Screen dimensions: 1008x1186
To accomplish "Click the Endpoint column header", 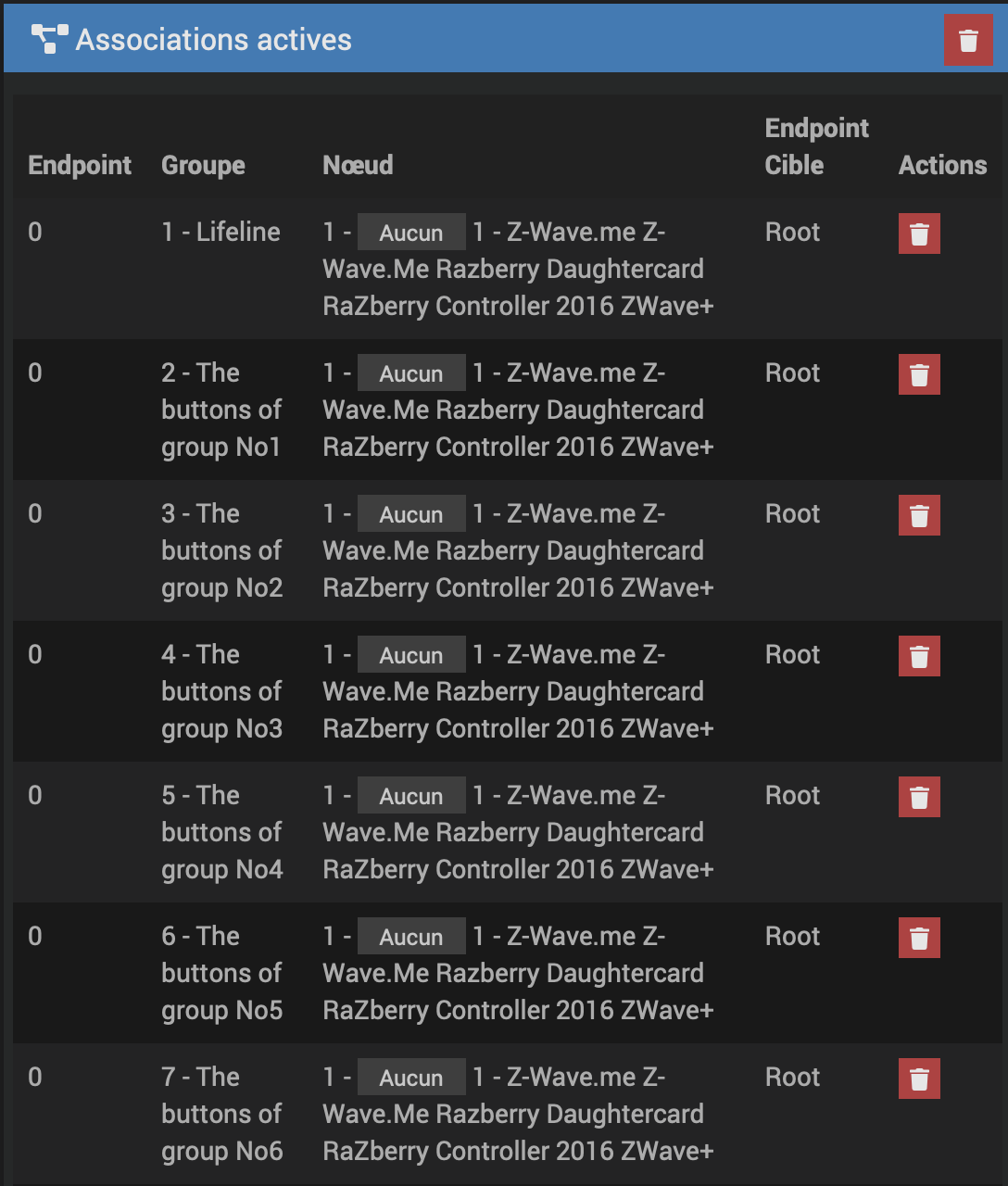I will click(80, 165).
